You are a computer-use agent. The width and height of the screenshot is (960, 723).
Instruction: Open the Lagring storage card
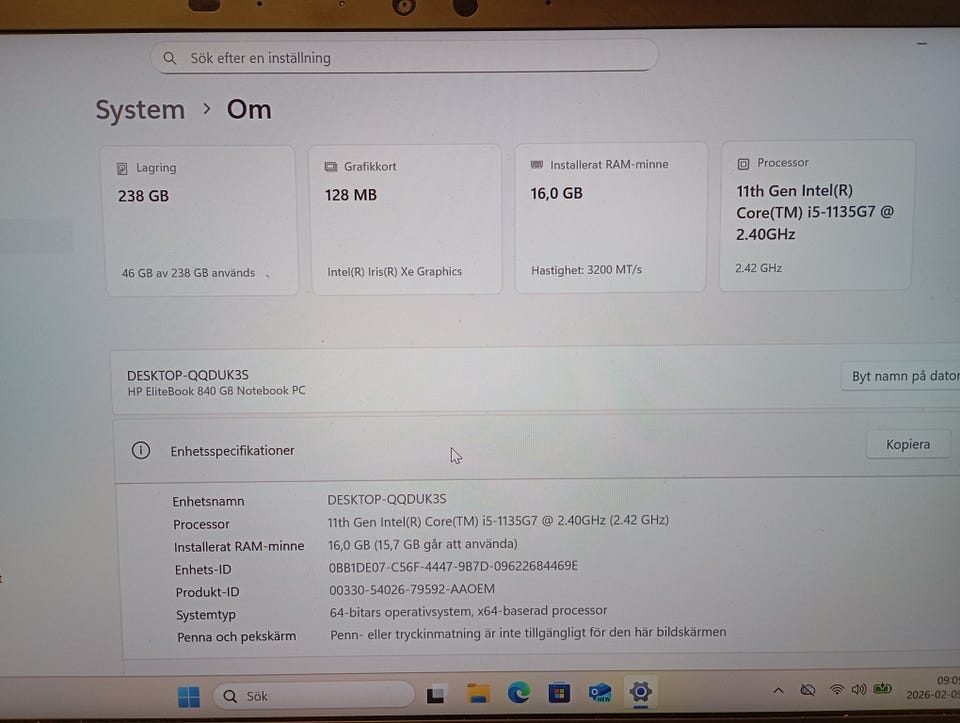[200, 220]
